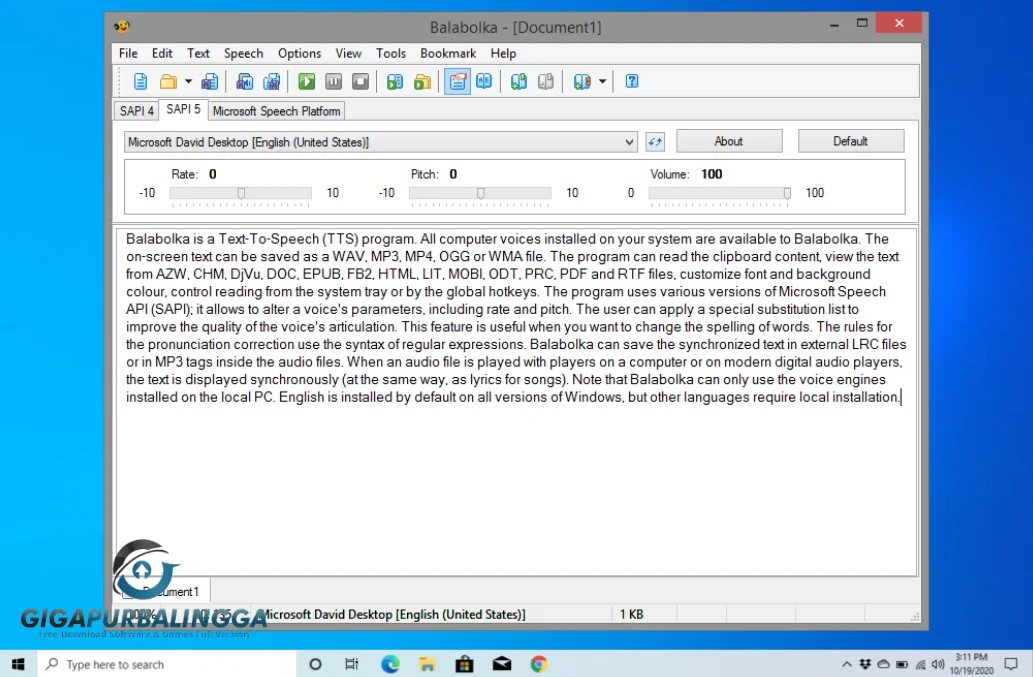The image size is (1033, 677).
Task: Open the Text menu
Action: click(x=198, y=53)
